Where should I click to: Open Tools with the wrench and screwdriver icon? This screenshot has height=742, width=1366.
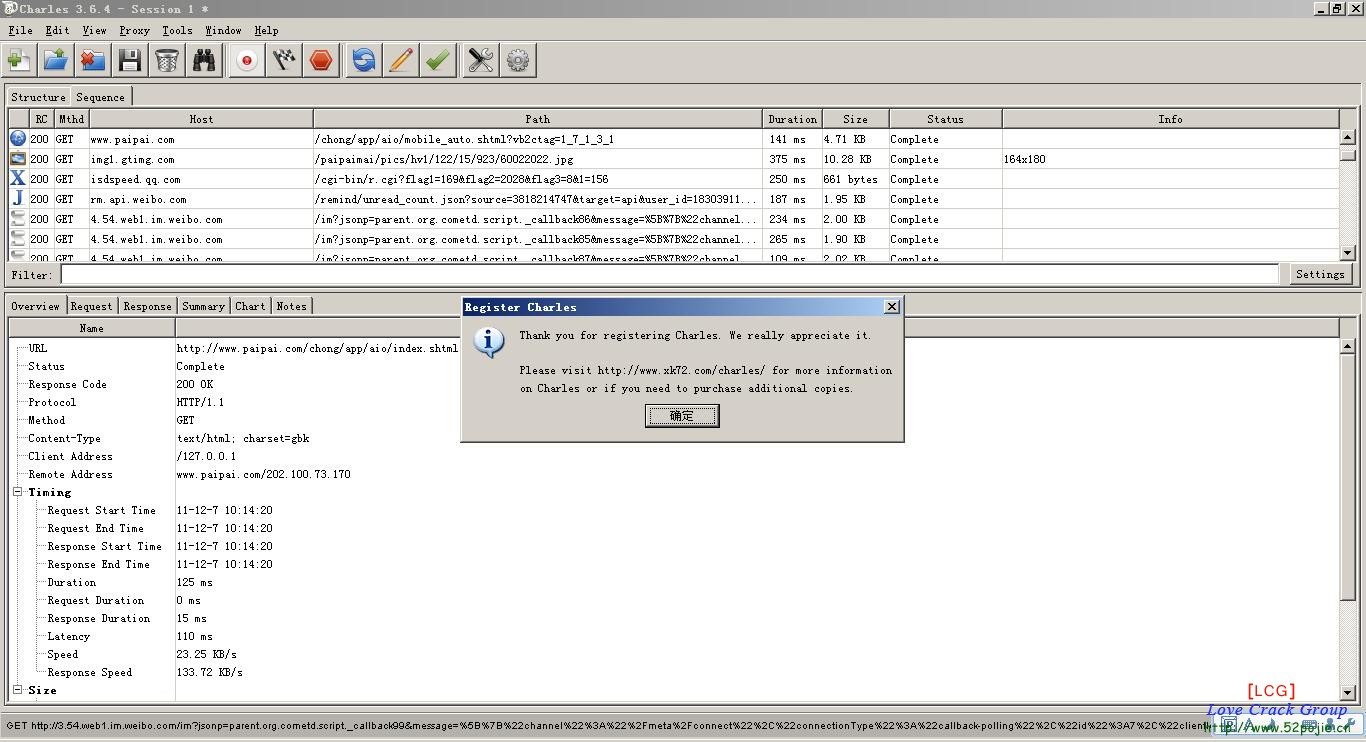click(481, 61)
